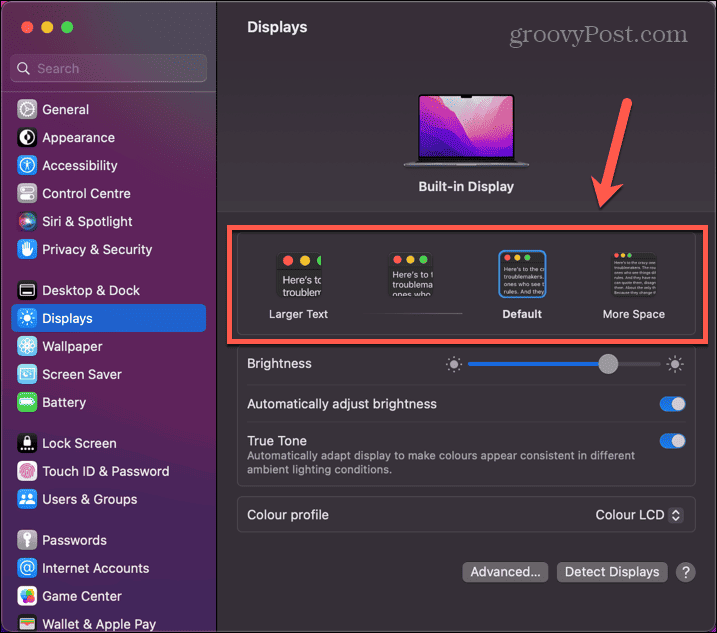
Task: Click the Game Center icon
Action: 27,595
